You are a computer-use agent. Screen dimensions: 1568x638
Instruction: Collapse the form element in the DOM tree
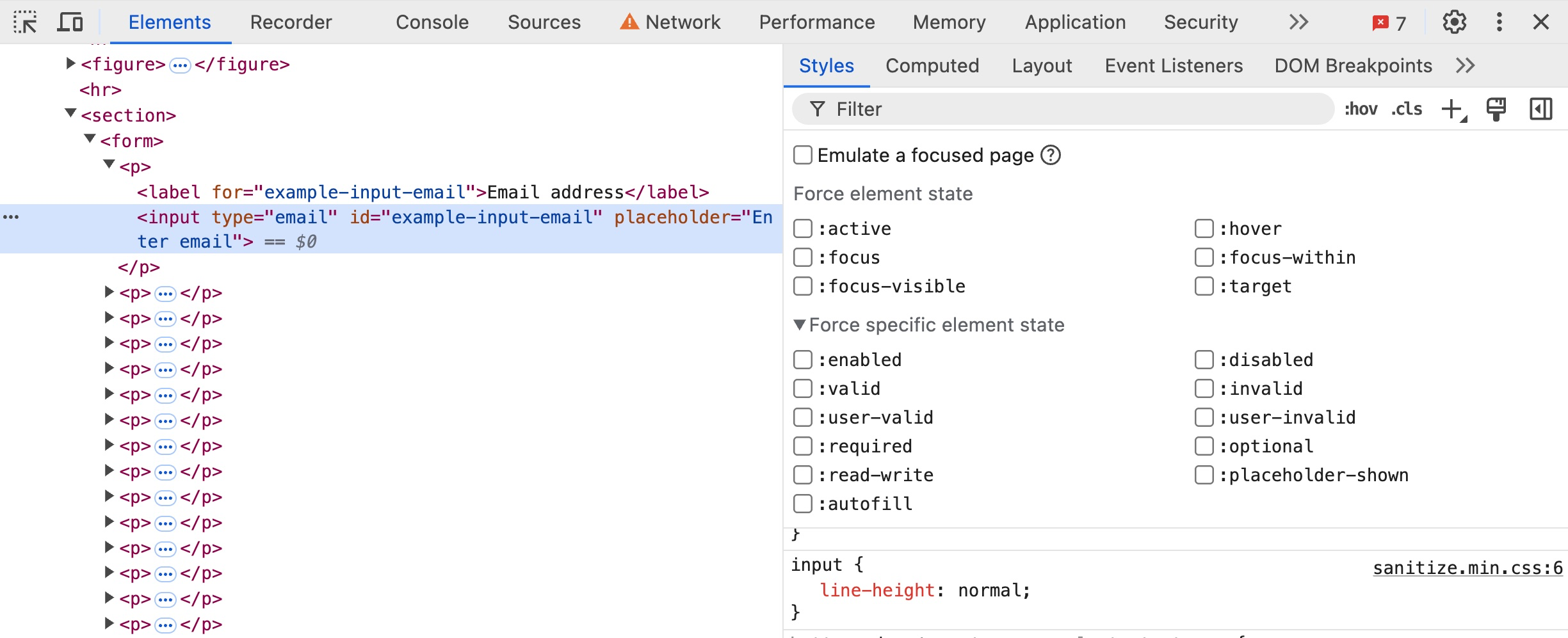pos(90,140)
